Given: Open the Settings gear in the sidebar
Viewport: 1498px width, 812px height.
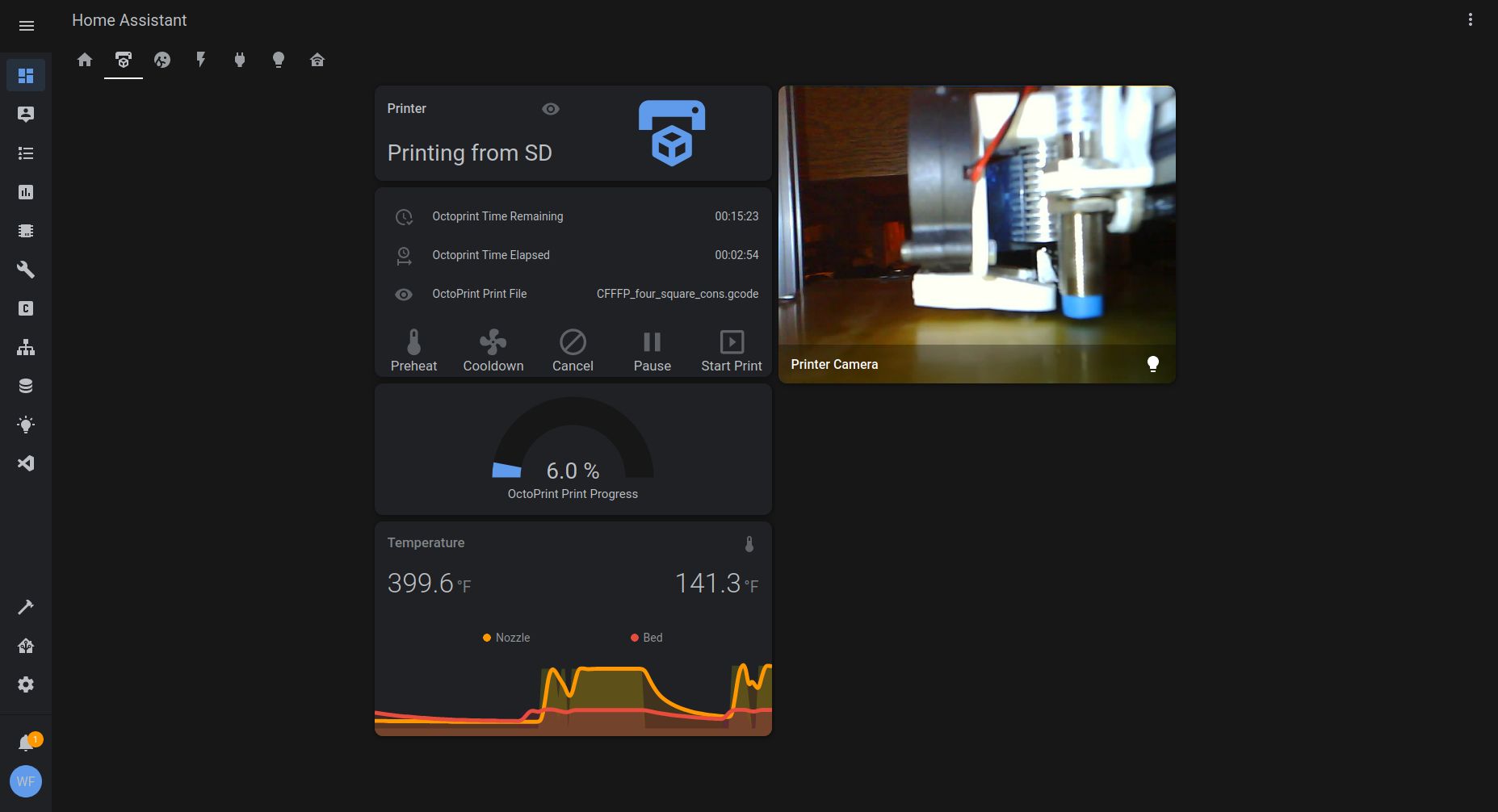Looking at the screenshot, I should point(26,684).
